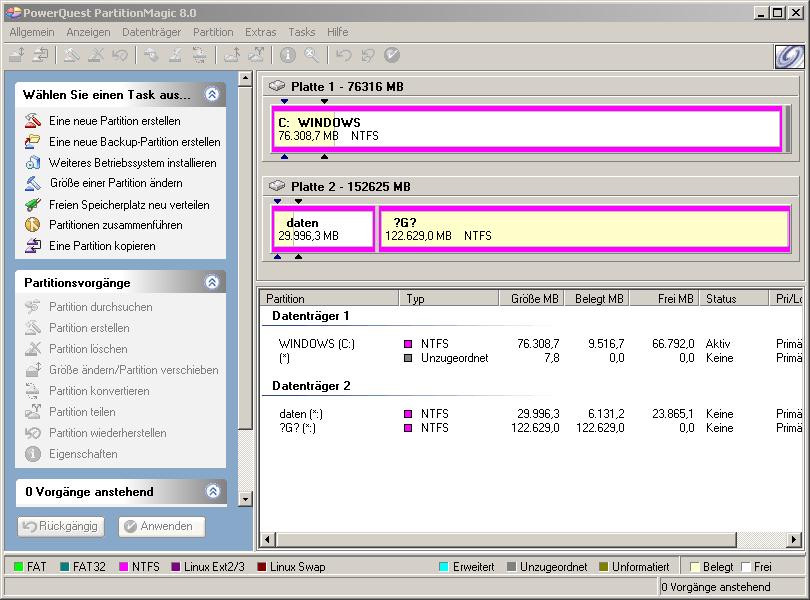Select the 'daten' partition block on Platte 2
Image resolution: width=810 pixels, height=600 pixels.
(x=323, y=228)
